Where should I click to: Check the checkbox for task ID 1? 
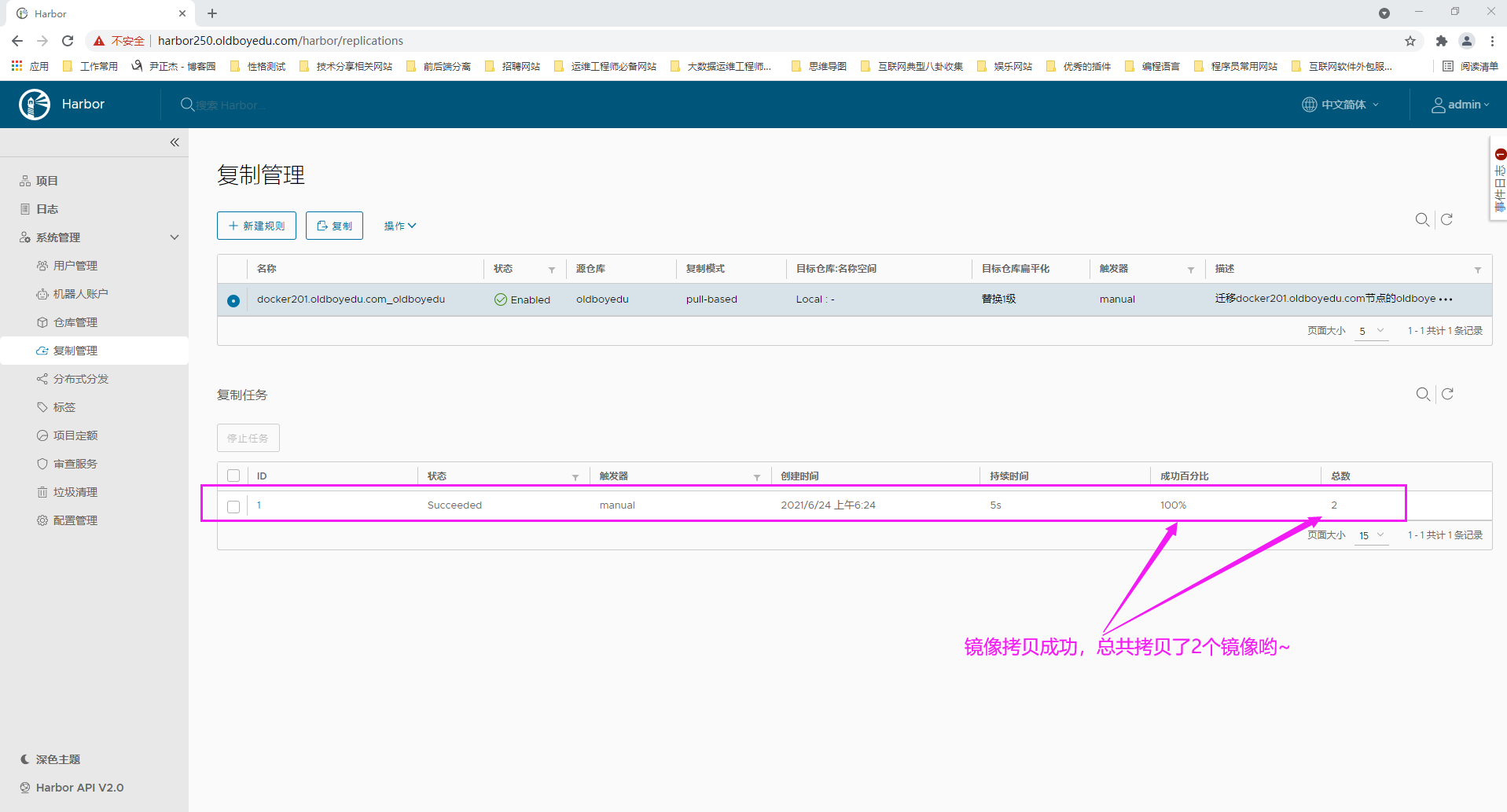(x=233, y=506)
